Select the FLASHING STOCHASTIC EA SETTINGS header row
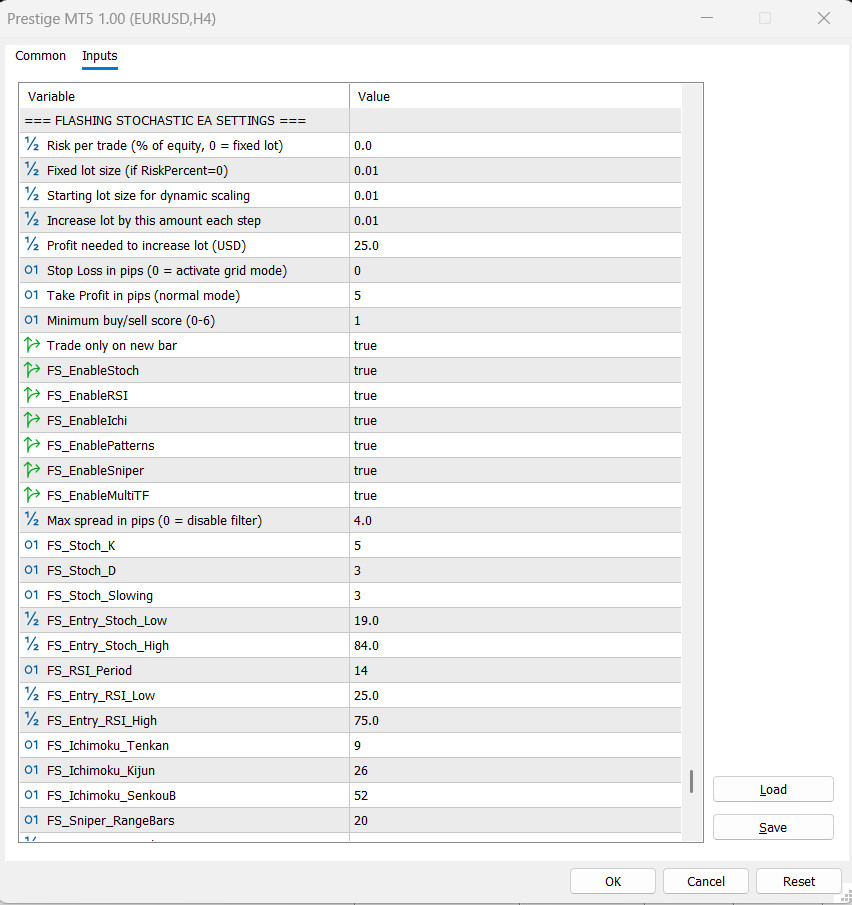The image size is (852, 905). (350, 121)
